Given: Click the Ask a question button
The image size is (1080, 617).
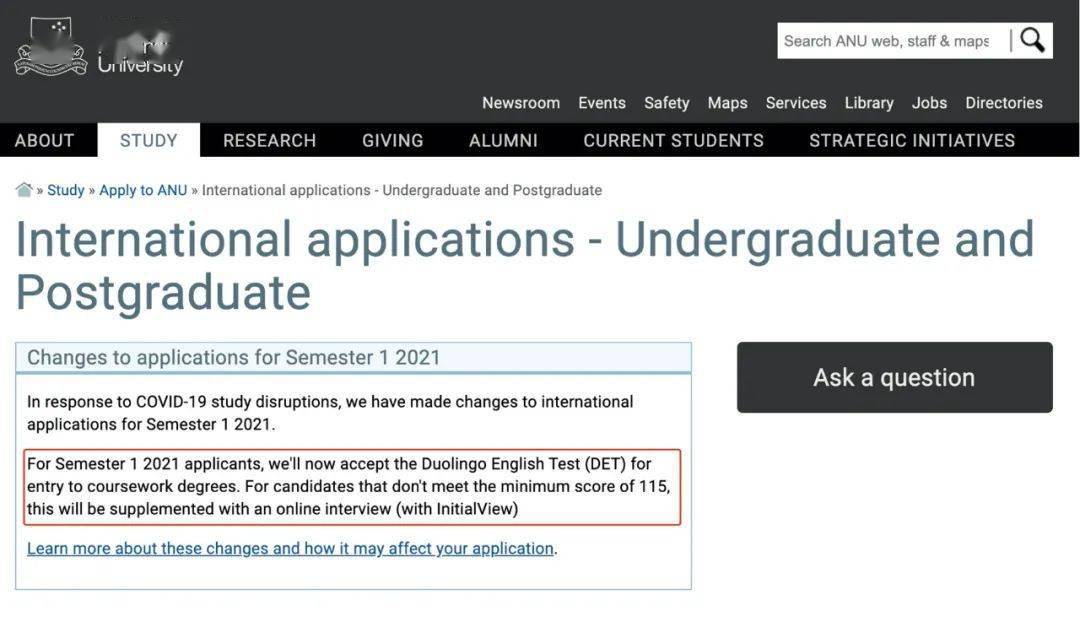Looking at the screenshot, I should tap(895, 377).
